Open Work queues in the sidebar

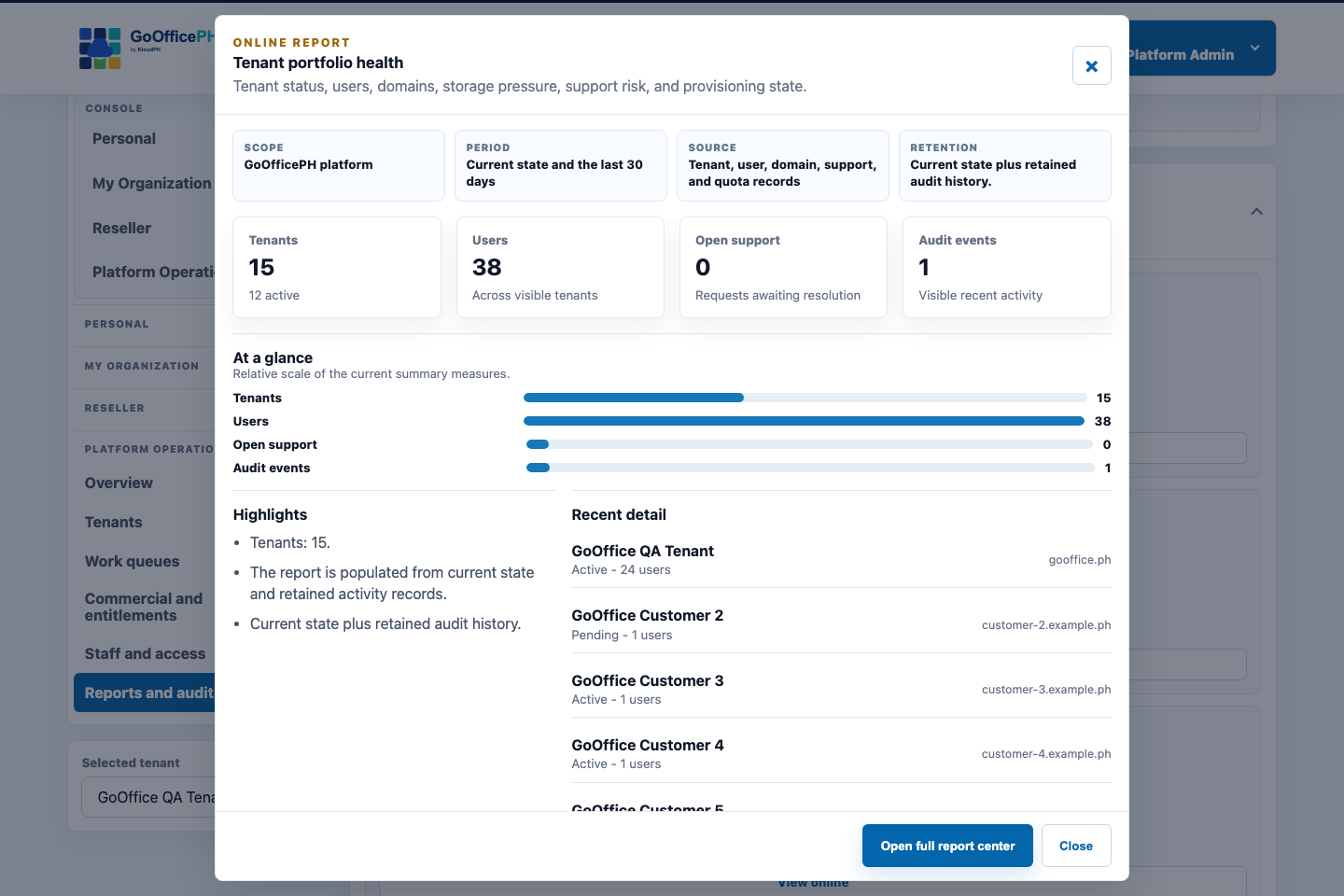[x=132, y=562]
